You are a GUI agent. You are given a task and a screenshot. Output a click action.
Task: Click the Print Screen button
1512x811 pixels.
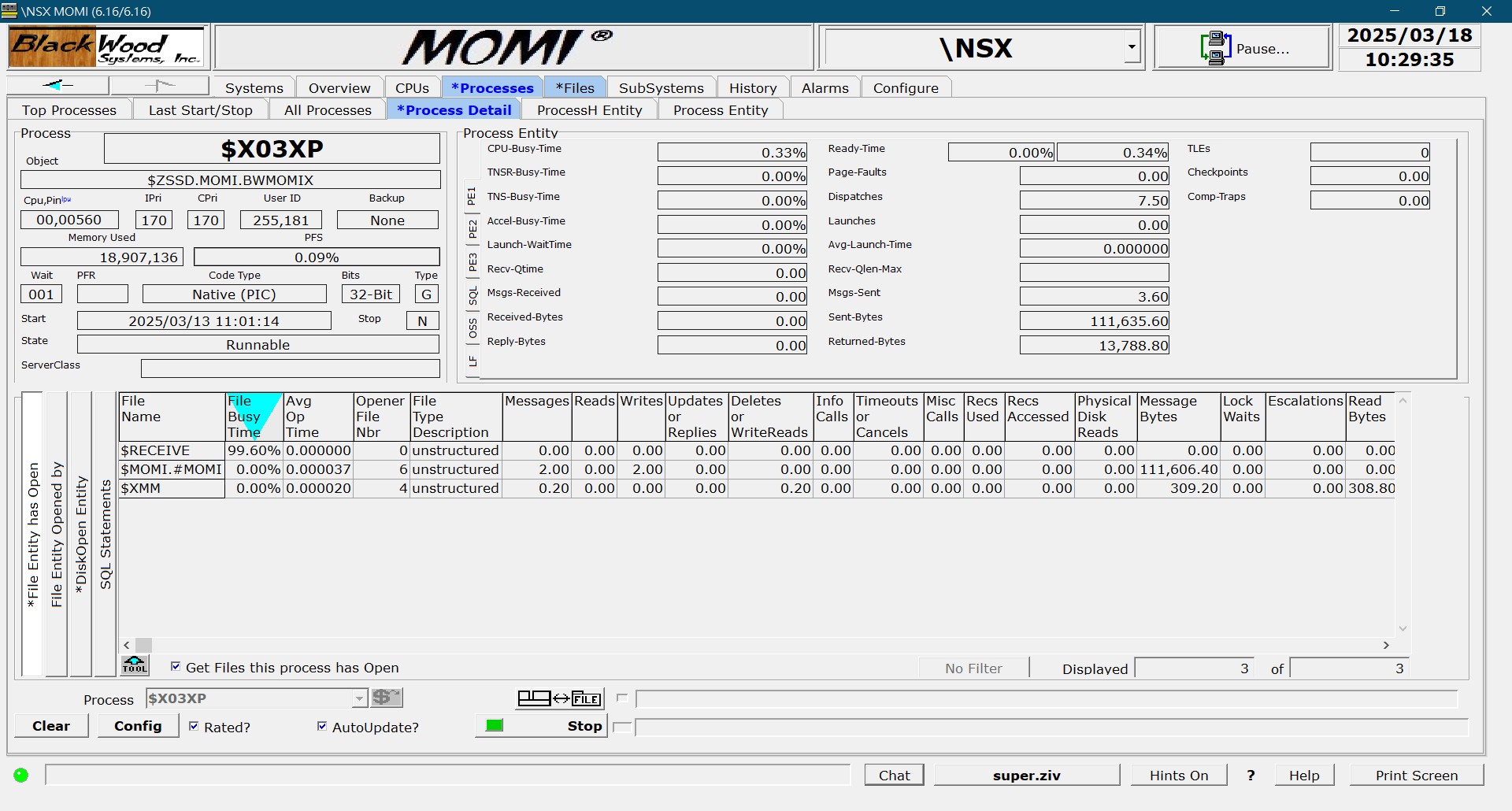1417,775
